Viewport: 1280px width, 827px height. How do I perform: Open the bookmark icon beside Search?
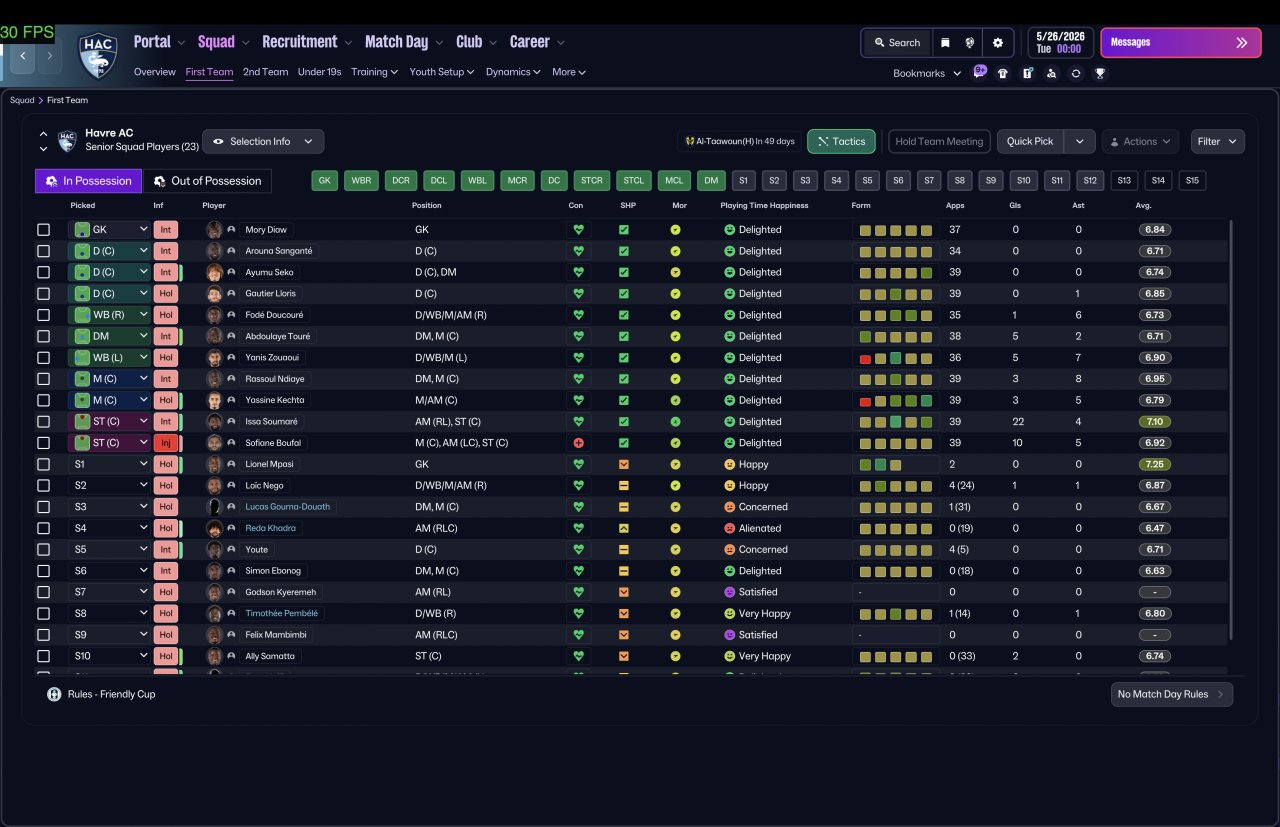click(x=945, y=43)
